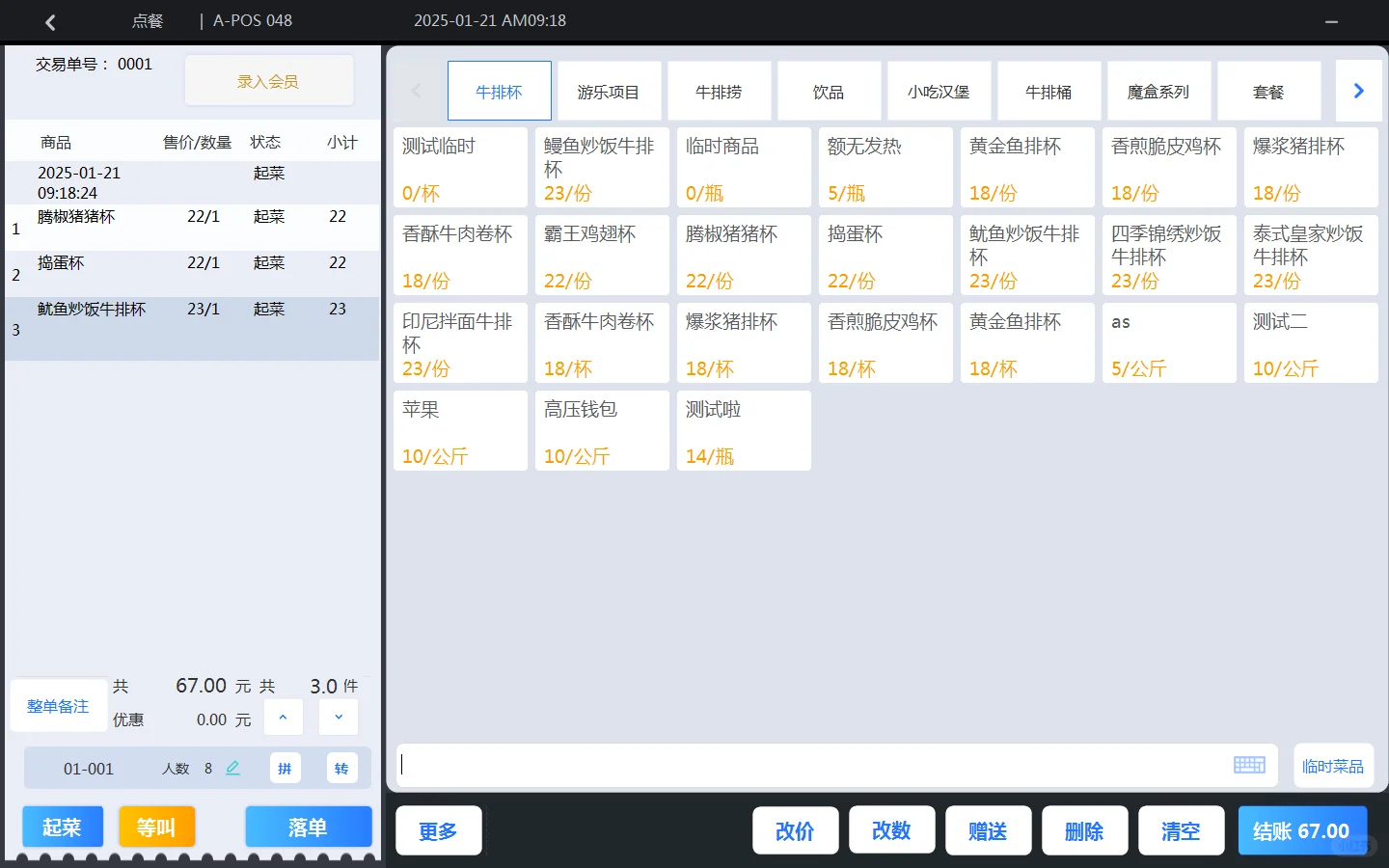The image size is (1389, 868).
Task: Click 结账 67.00 to check out
Action: pyautogui.click(x=1301, y=829)
